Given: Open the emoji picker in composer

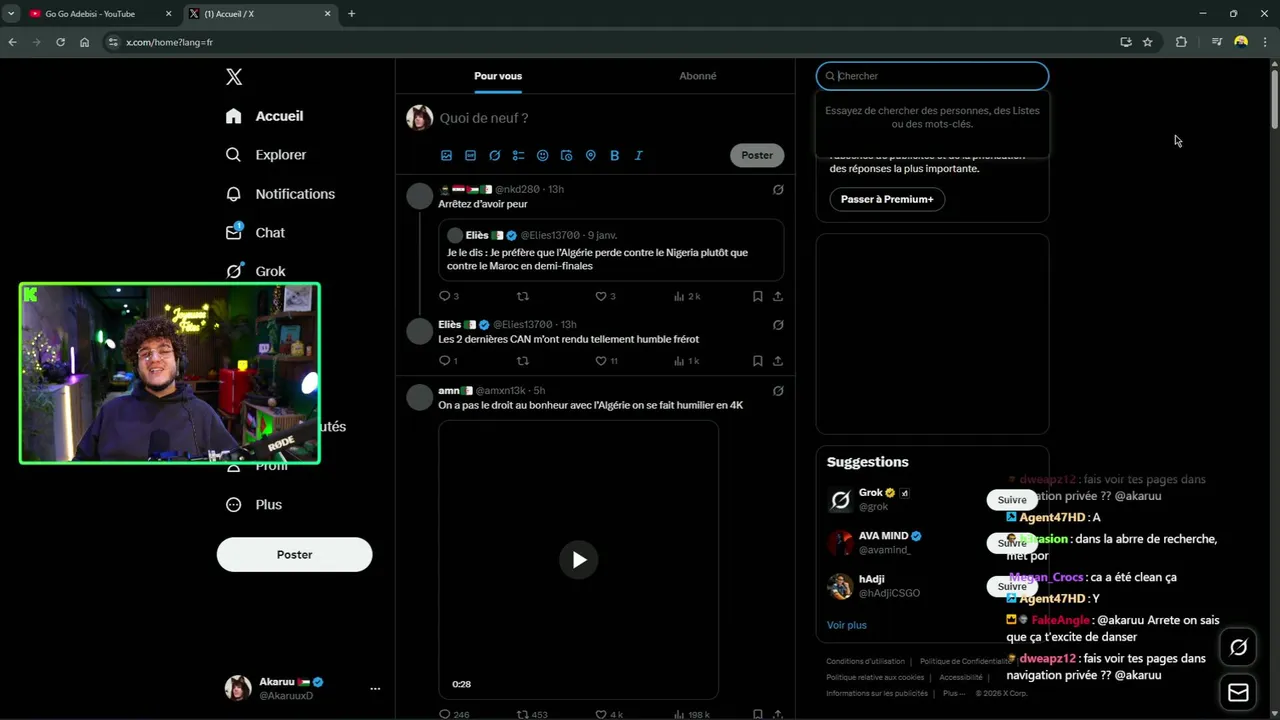Looking at the screenshot, I should 543,155.
